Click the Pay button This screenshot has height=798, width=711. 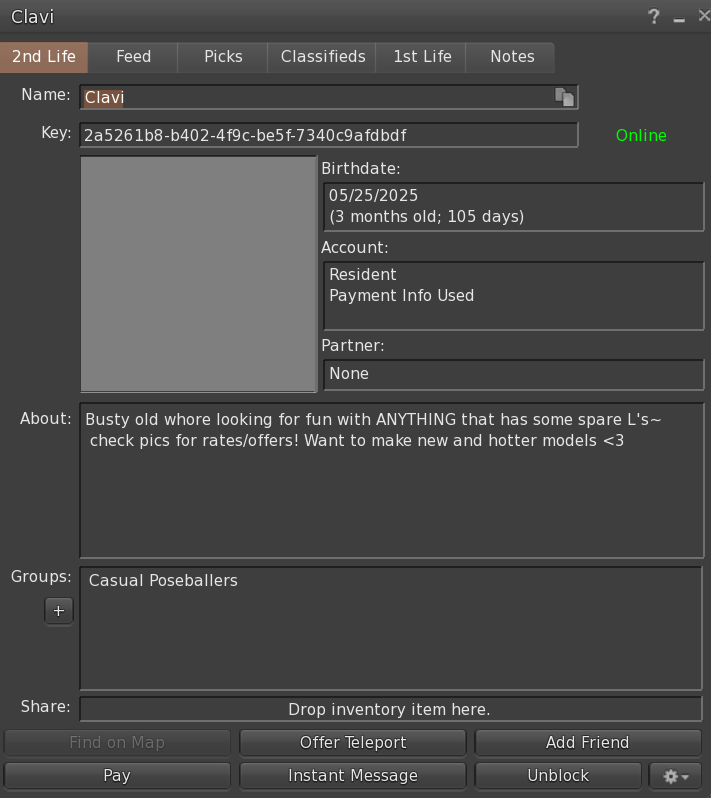117,776
